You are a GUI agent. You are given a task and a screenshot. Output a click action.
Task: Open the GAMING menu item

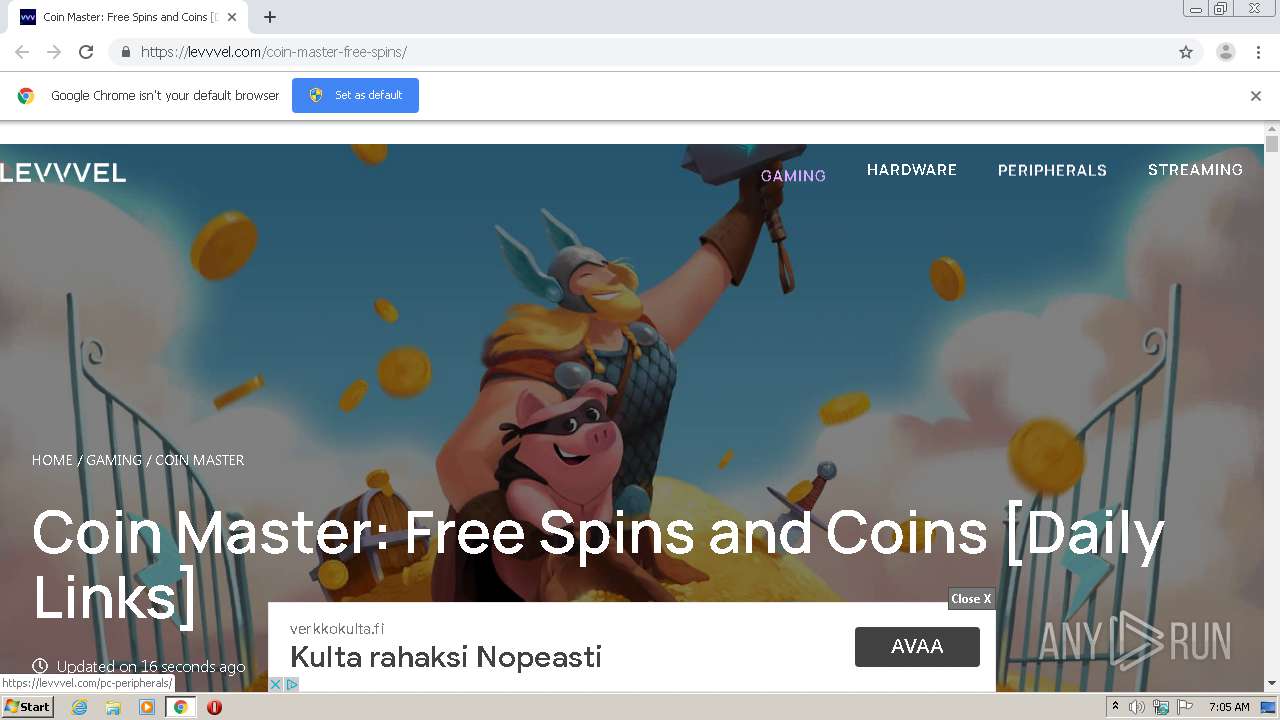793,175
